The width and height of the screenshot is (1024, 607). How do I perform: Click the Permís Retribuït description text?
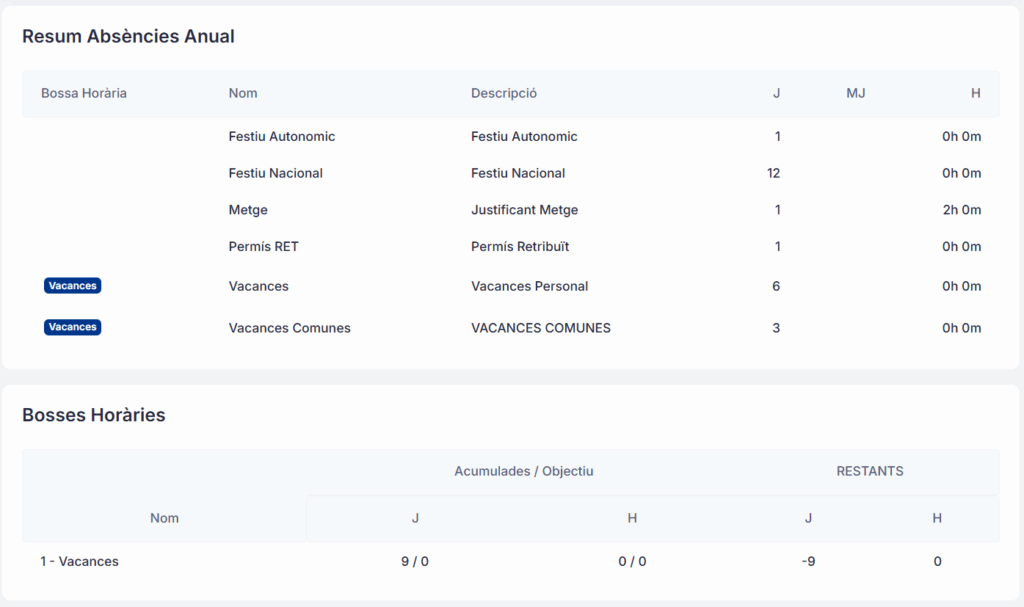[x=520, y=246]
